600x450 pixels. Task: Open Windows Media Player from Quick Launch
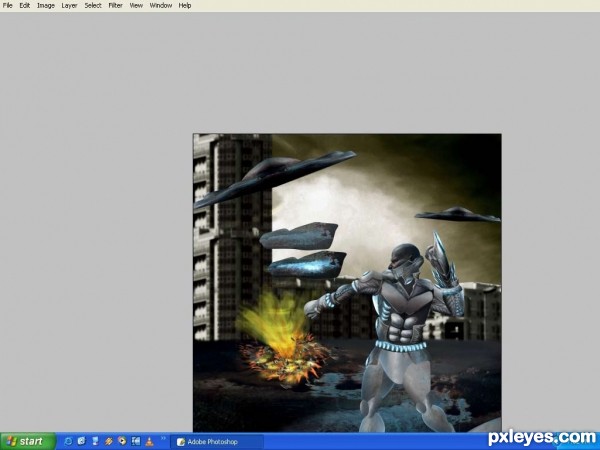coord(122,442)
